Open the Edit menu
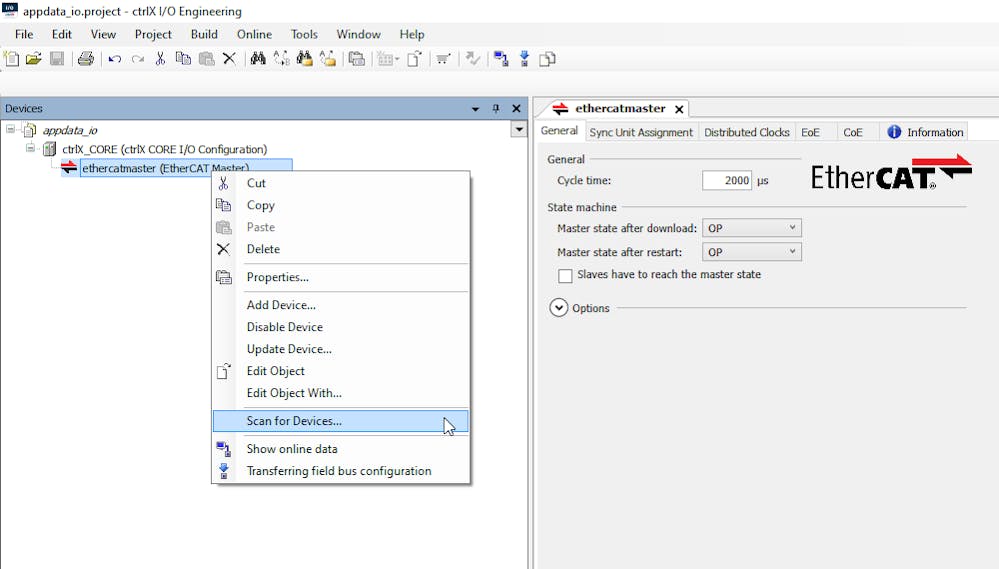Screen dimensions: 999x569 (62, 34)
